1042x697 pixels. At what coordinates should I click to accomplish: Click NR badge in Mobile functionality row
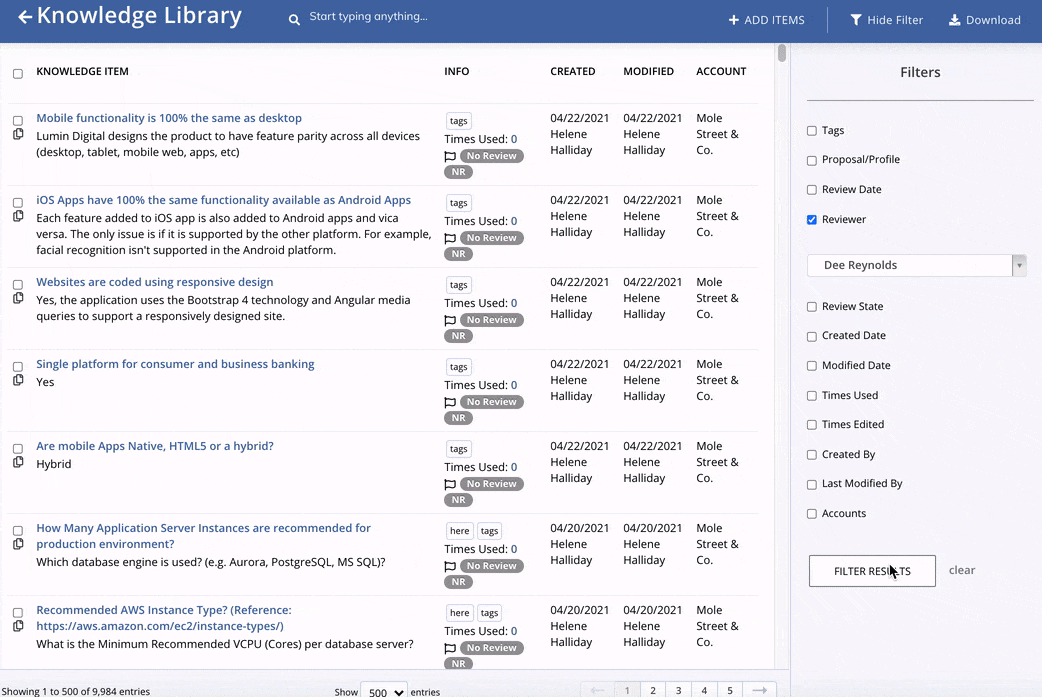coord(459,172)
